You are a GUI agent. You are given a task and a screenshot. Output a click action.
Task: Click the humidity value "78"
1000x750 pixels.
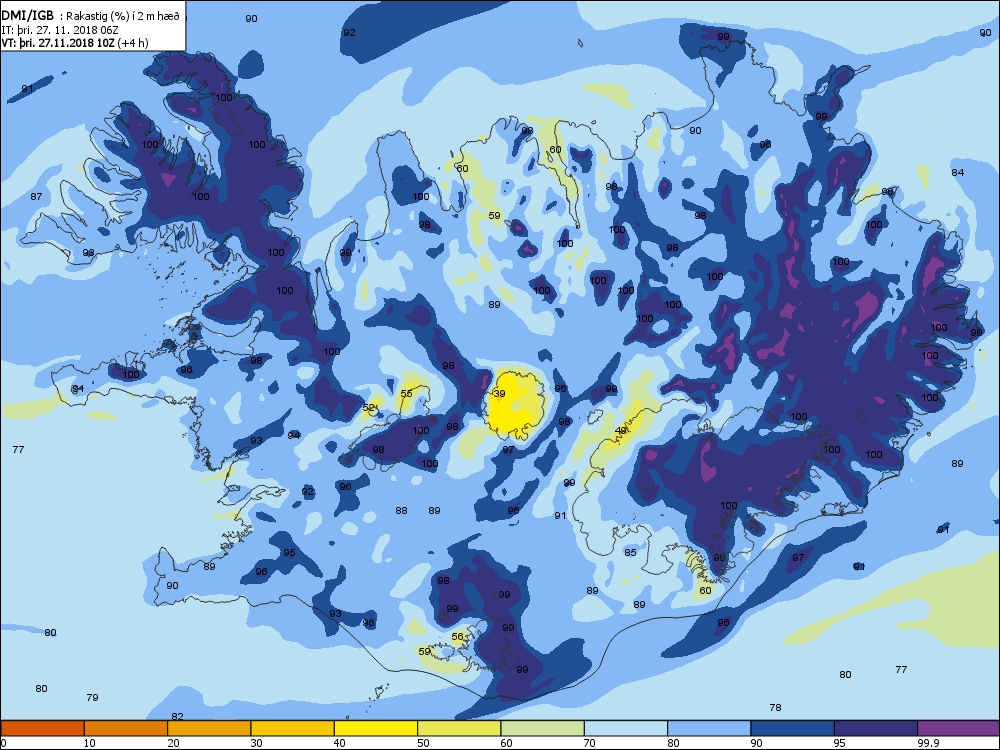[x=775, y=707]
